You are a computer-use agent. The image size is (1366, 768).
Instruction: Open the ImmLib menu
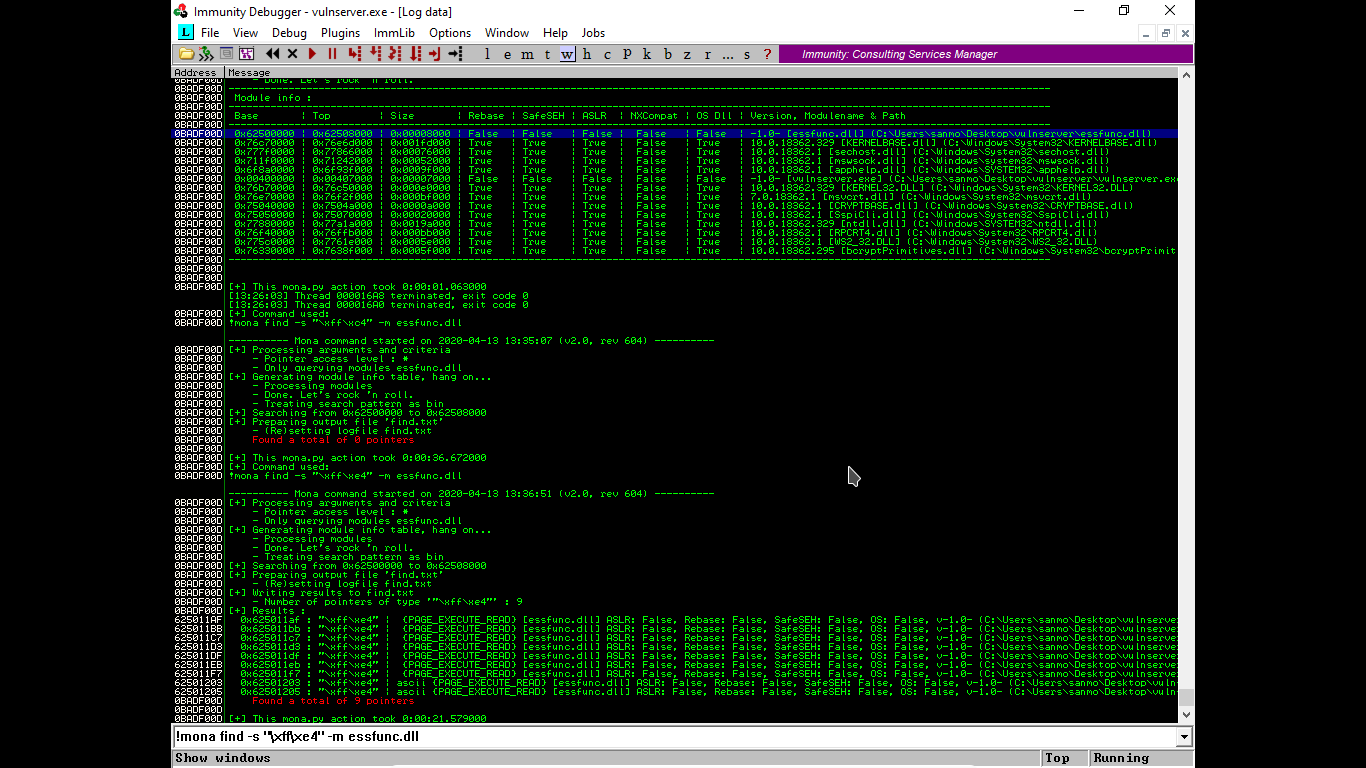point(394,33)
